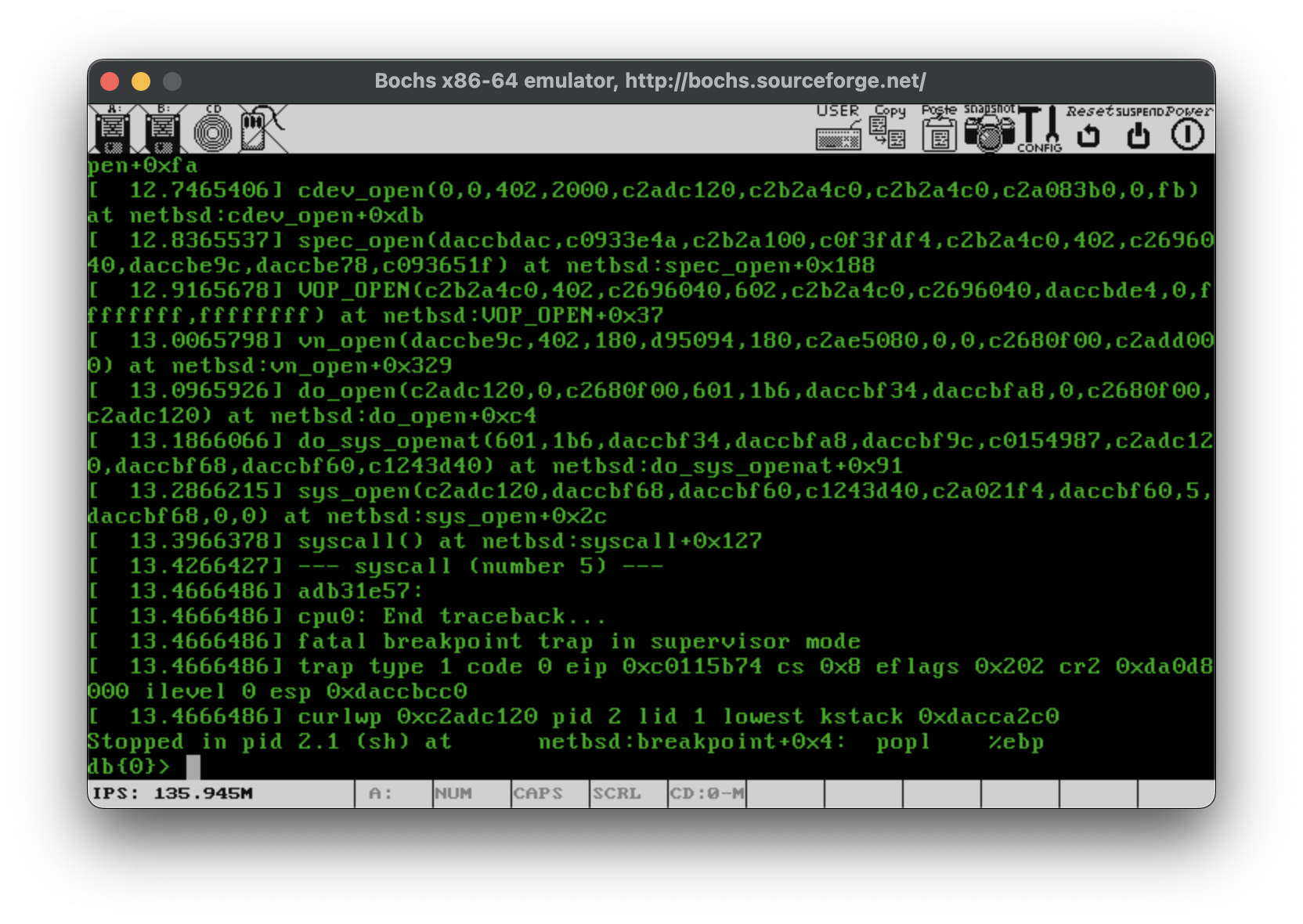Click the 'netbsd:do_open+0xc4' text
The height and width of the screenshot is (924, 1303).
click(x=403, y=416)
